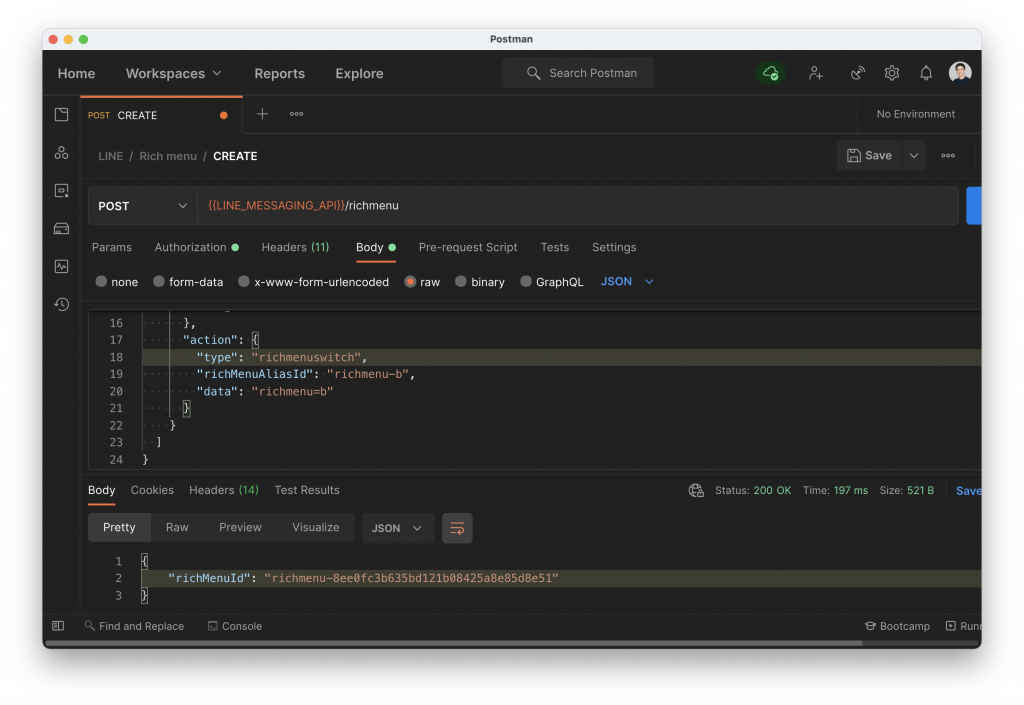Click the request URL field
Image resolution: width=1024 pixels, height=705 pixels.
click(578, 206)
